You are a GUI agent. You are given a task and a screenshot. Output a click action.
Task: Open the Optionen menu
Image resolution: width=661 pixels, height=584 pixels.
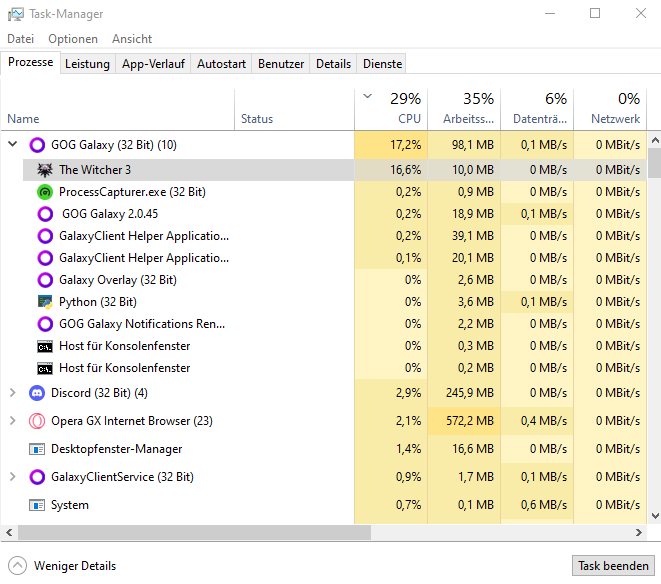click(x=73, y=39)
